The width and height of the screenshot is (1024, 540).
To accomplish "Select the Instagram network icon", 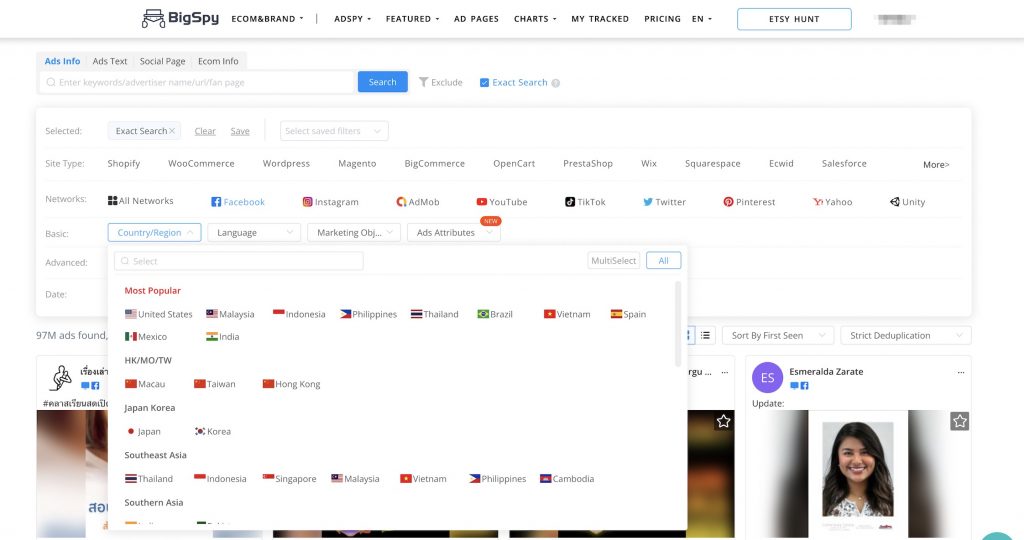I will point(308,202).
